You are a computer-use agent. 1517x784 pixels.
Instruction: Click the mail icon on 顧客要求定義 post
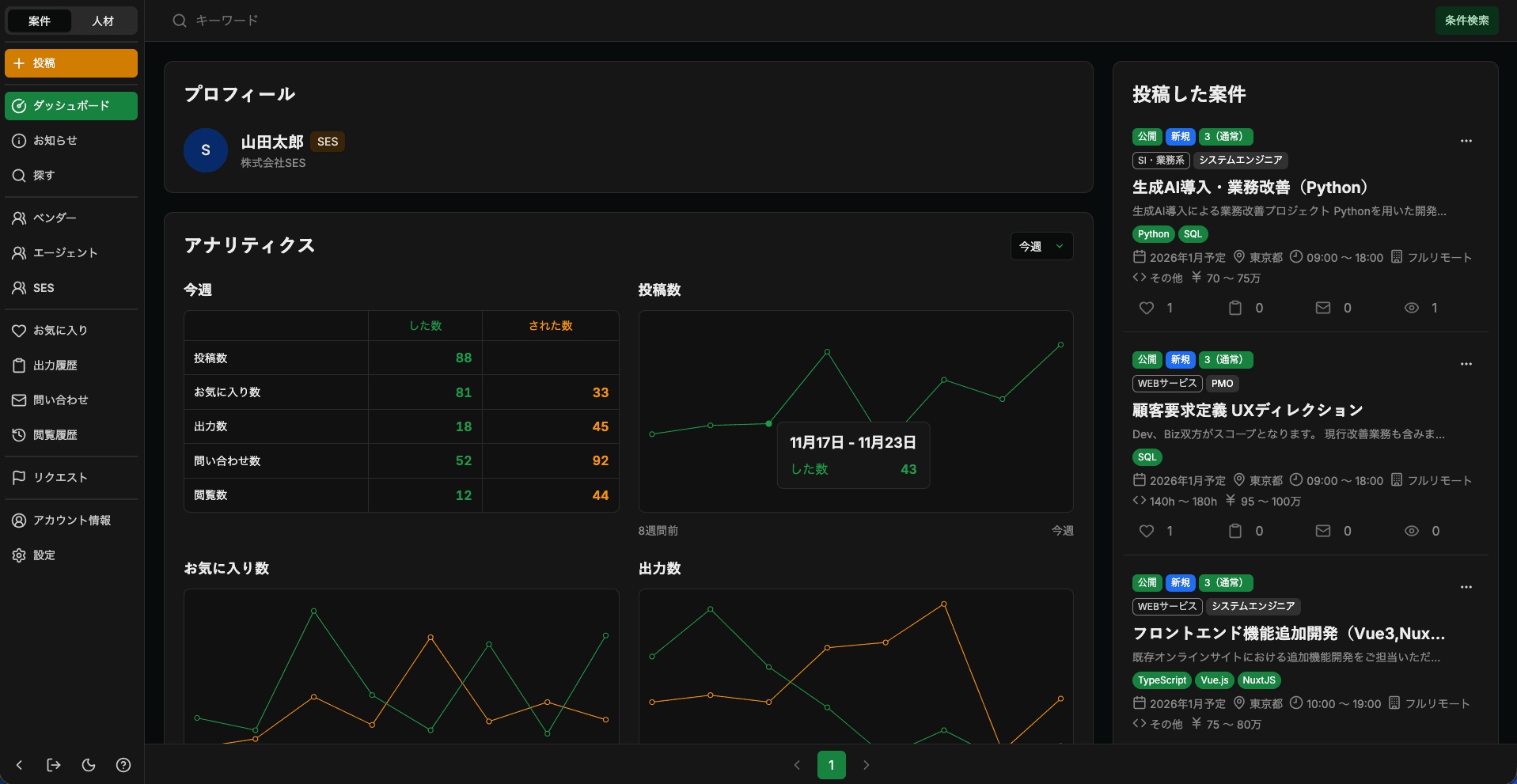[1322, 531]
